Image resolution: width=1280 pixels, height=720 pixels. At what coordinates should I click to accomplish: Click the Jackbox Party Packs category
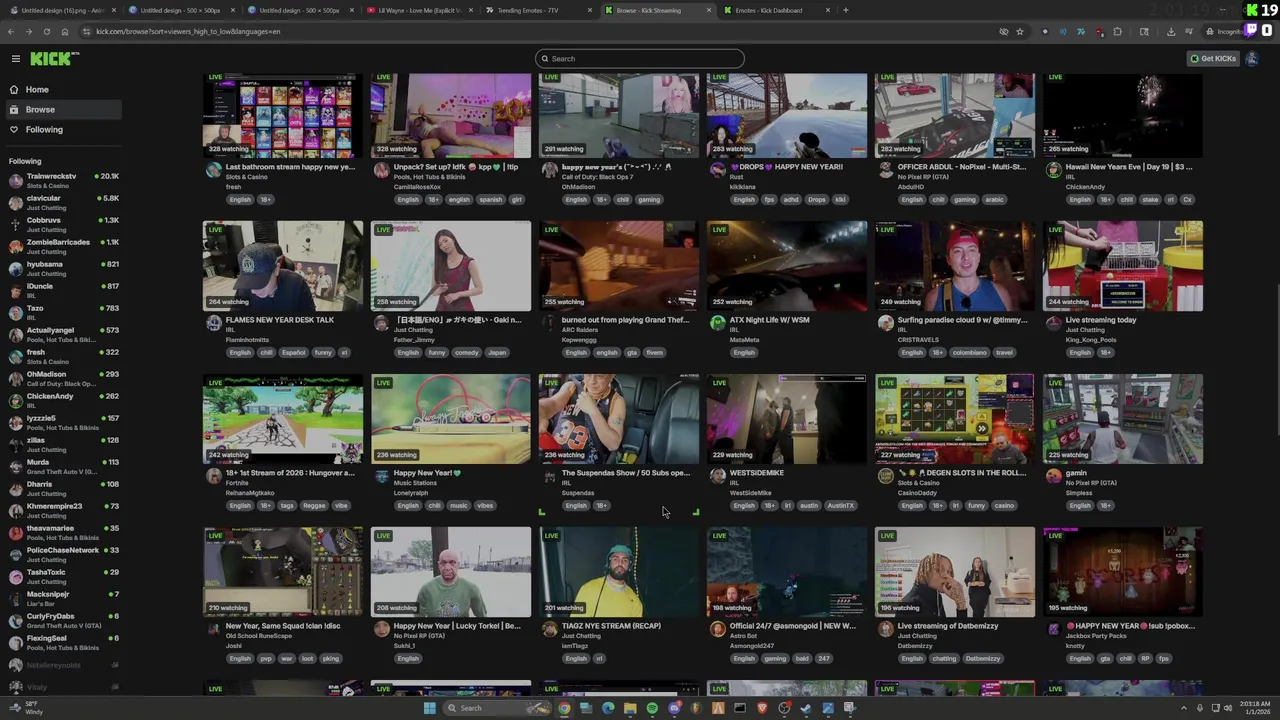(1096, 636)
